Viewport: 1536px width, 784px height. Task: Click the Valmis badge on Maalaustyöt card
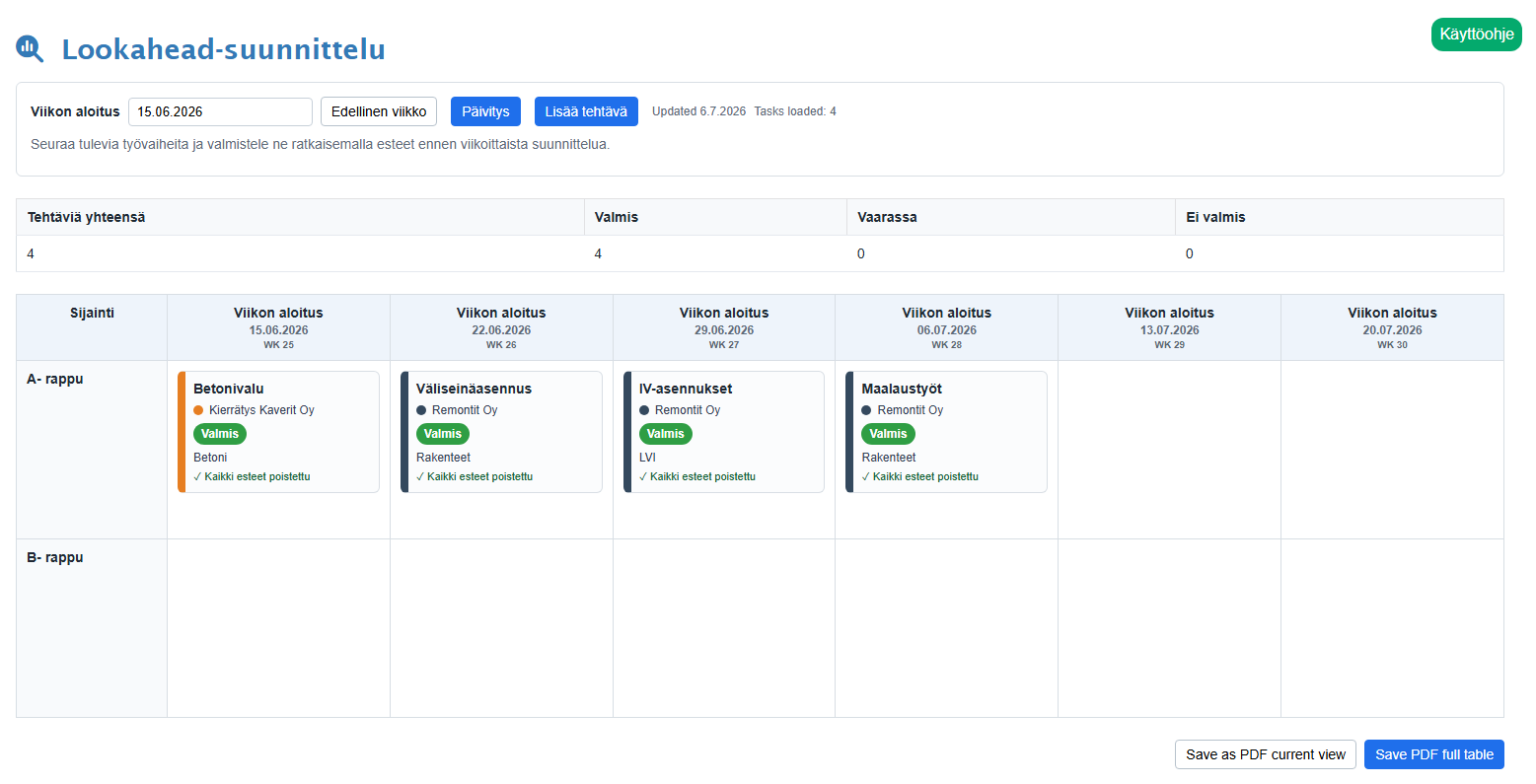pos(888,434)
